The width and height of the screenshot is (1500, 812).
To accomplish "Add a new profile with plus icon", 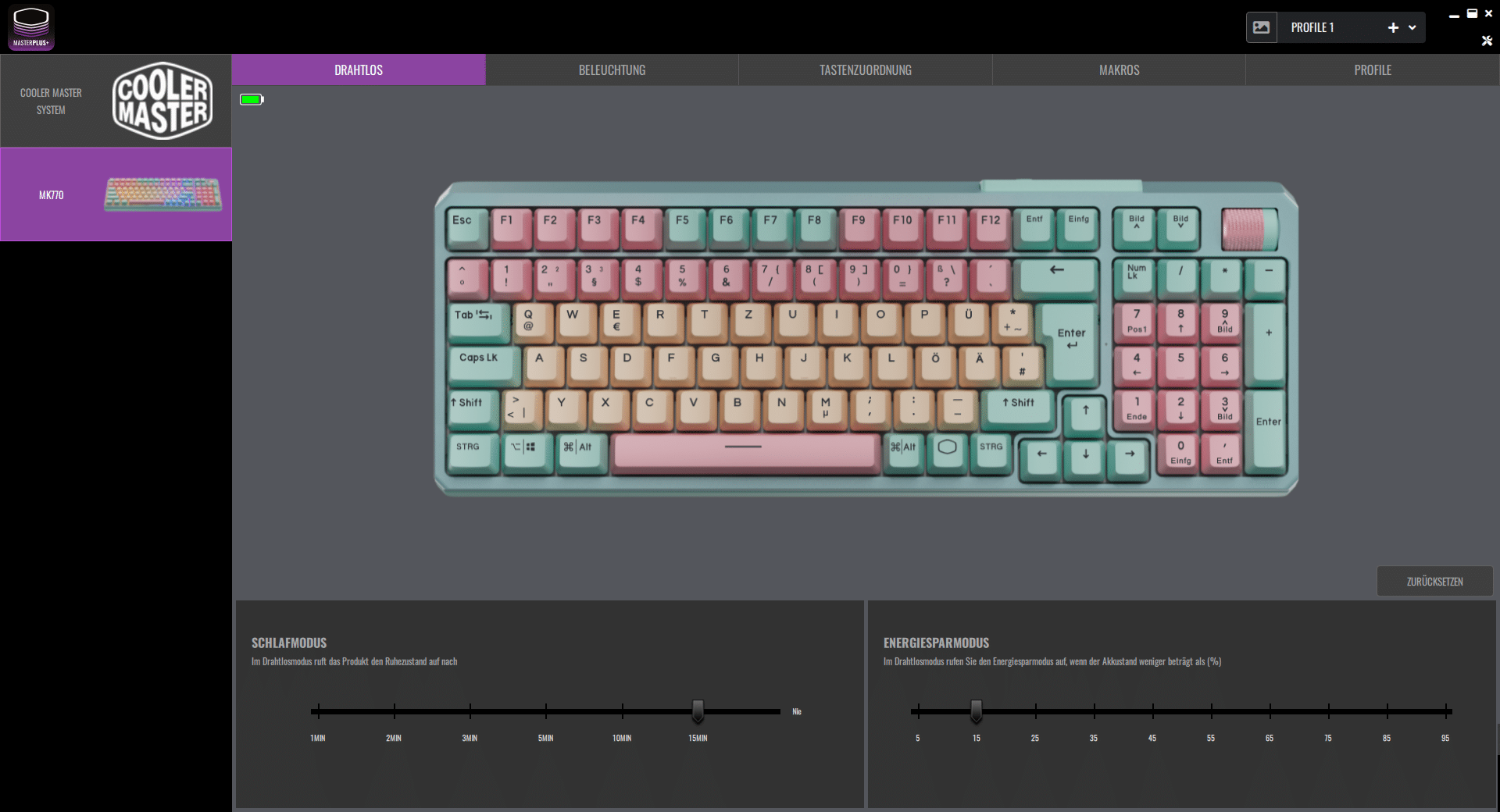I will (x=1393, y=27).
